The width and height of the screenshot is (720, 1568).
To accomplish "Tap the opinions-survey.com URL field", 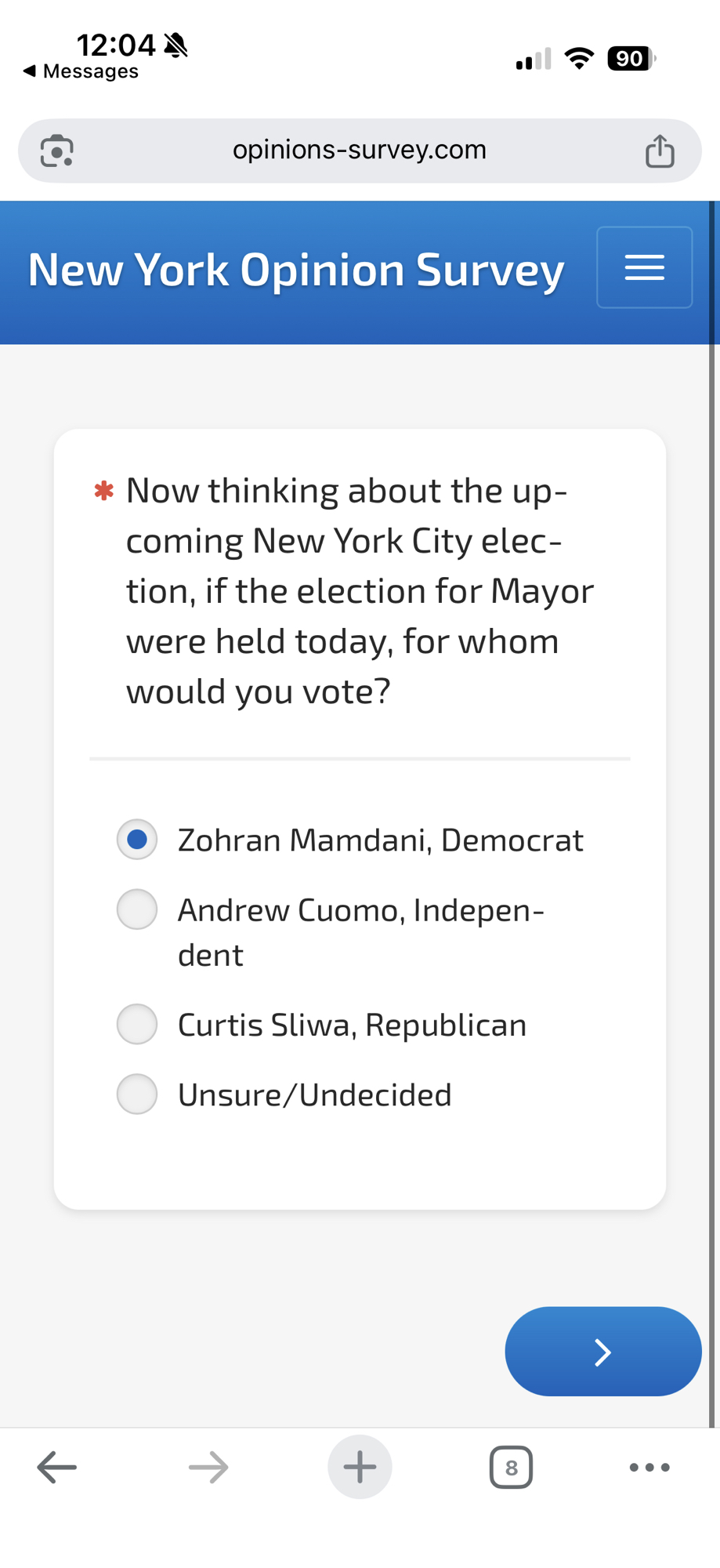I will tap(360, 150).
